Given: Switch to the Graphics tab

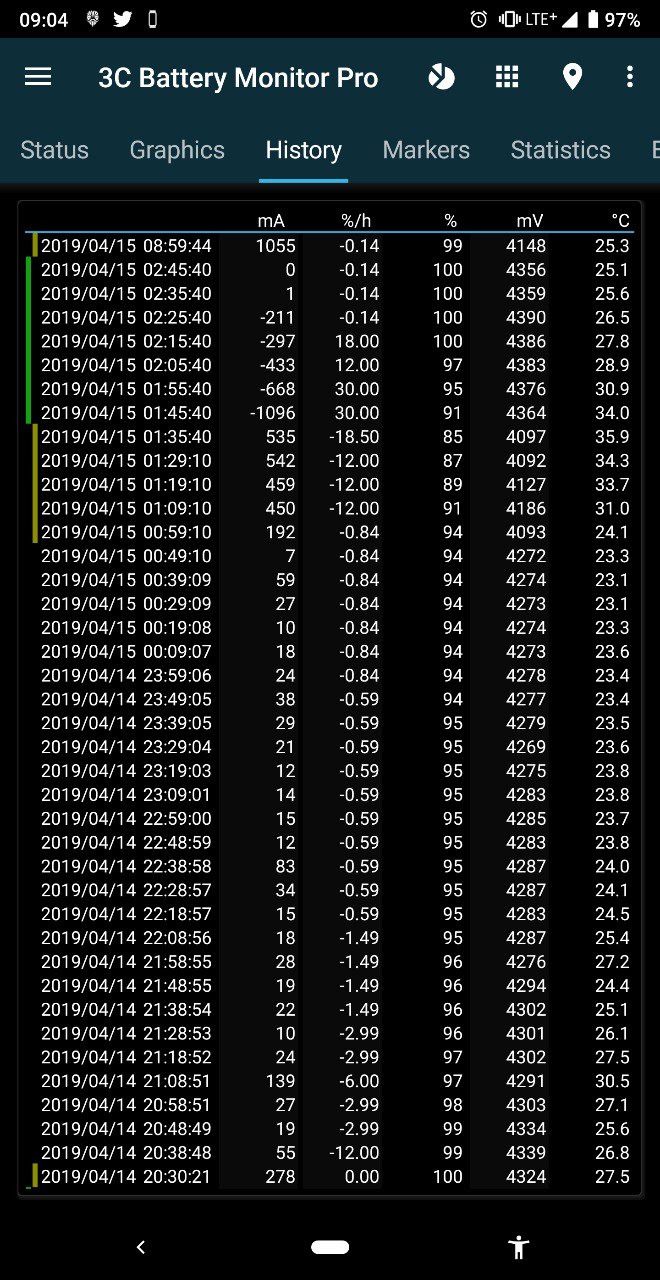Looking at the screenshot, I should (x=177, y=150).
